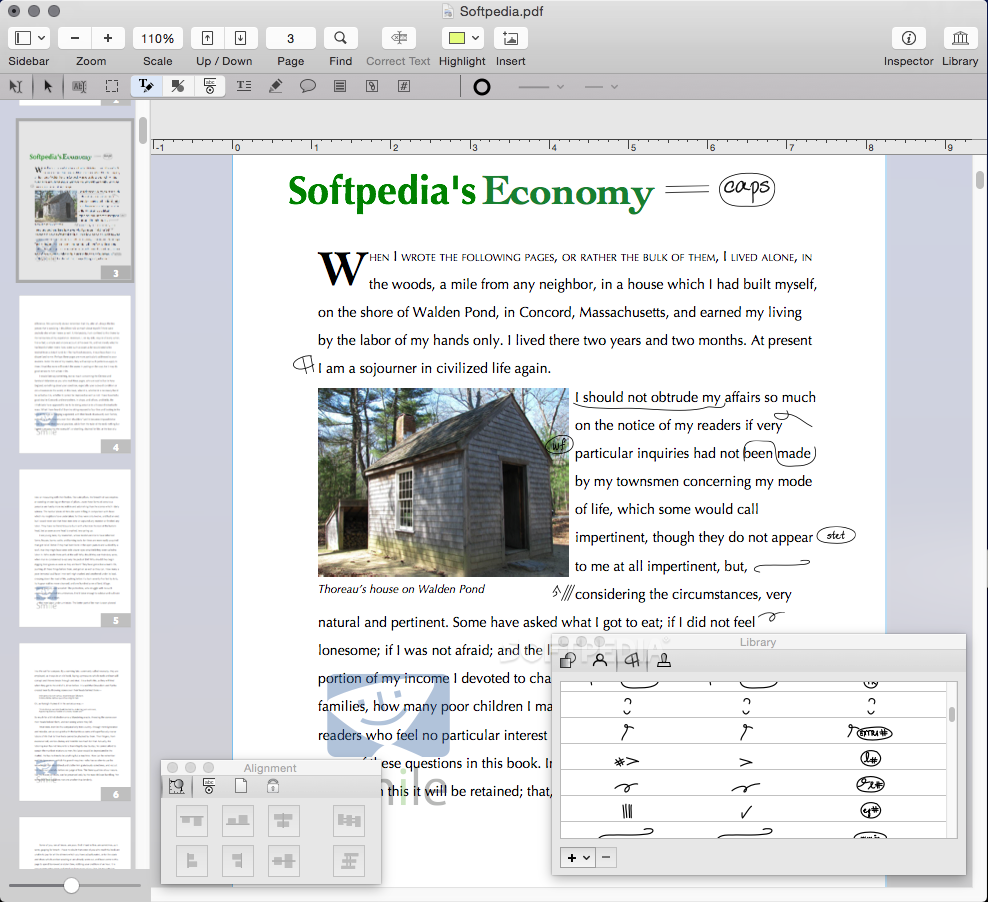Screen dimensions: 988x902
Task: Select the four vertical lines mark in Library
Action: point(627,811)
